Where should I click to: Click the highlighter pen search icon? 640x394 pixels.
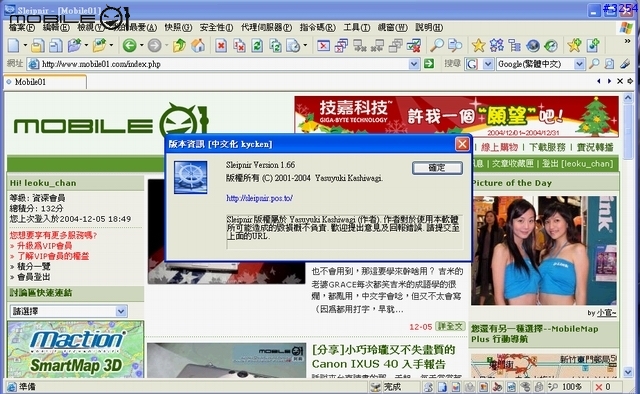[625, 64]
